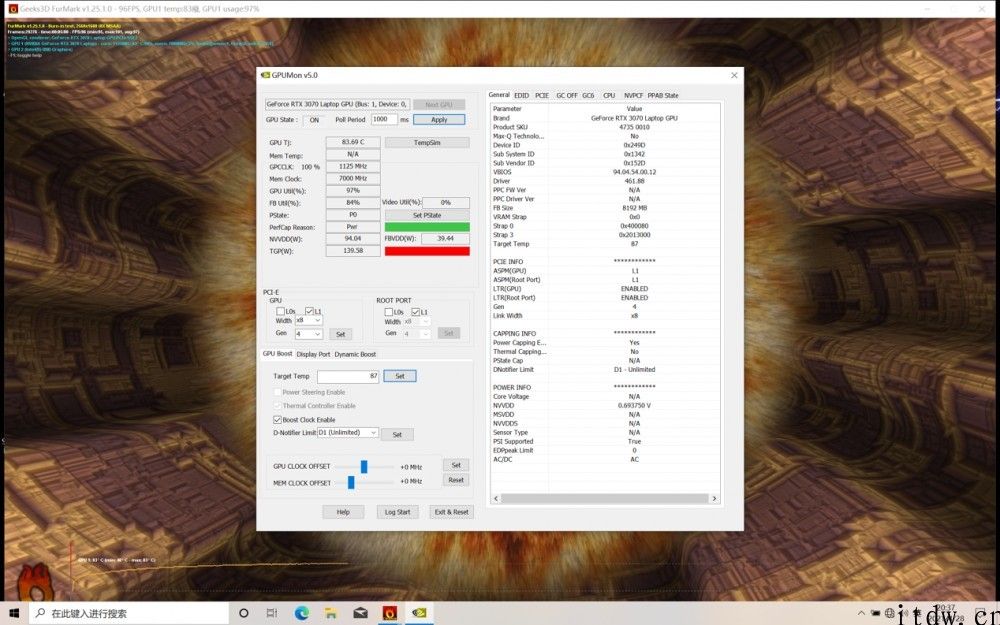
Task: Switch to the Display Port tab
Action: (x=313, y=354)
